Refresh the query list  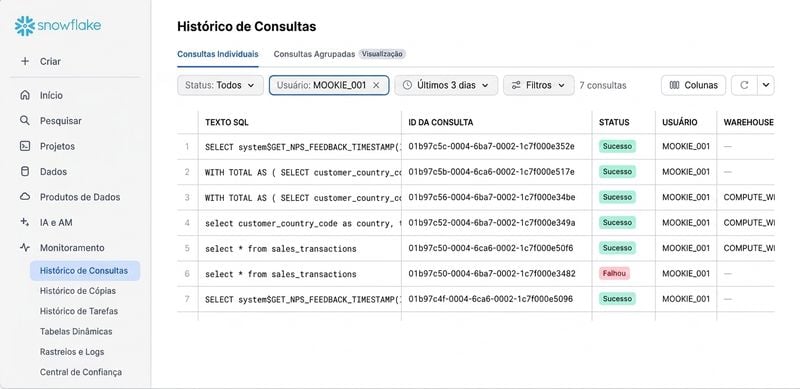coord(744,85)
